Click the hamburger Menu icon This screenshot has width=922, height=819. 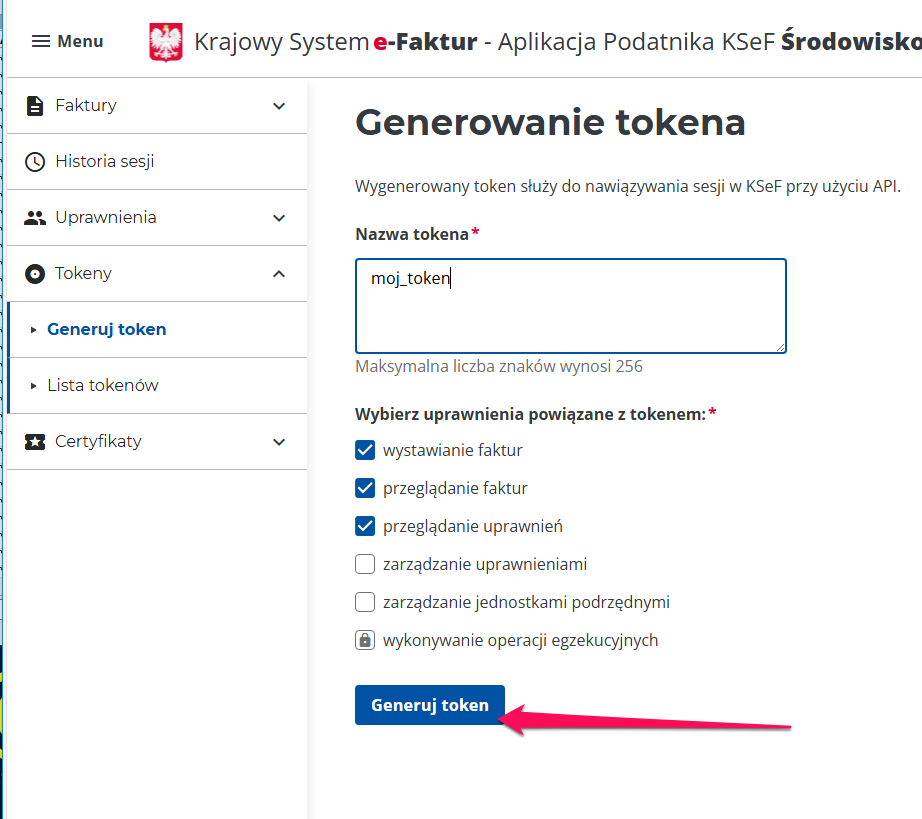point(41,41)
